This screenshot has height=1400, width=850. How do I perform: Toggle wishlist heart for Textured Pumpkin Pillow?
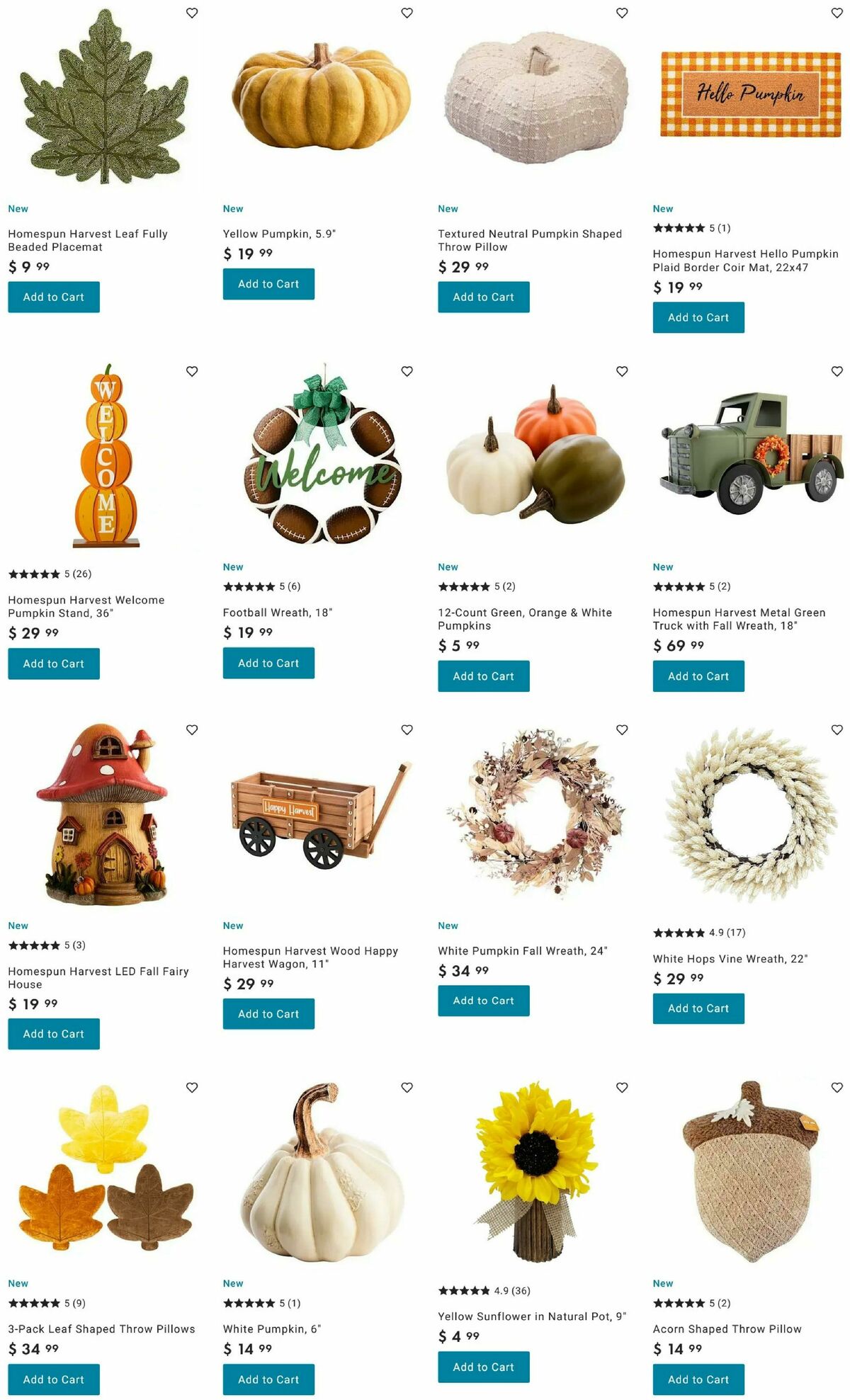click(x=622, y=13)
